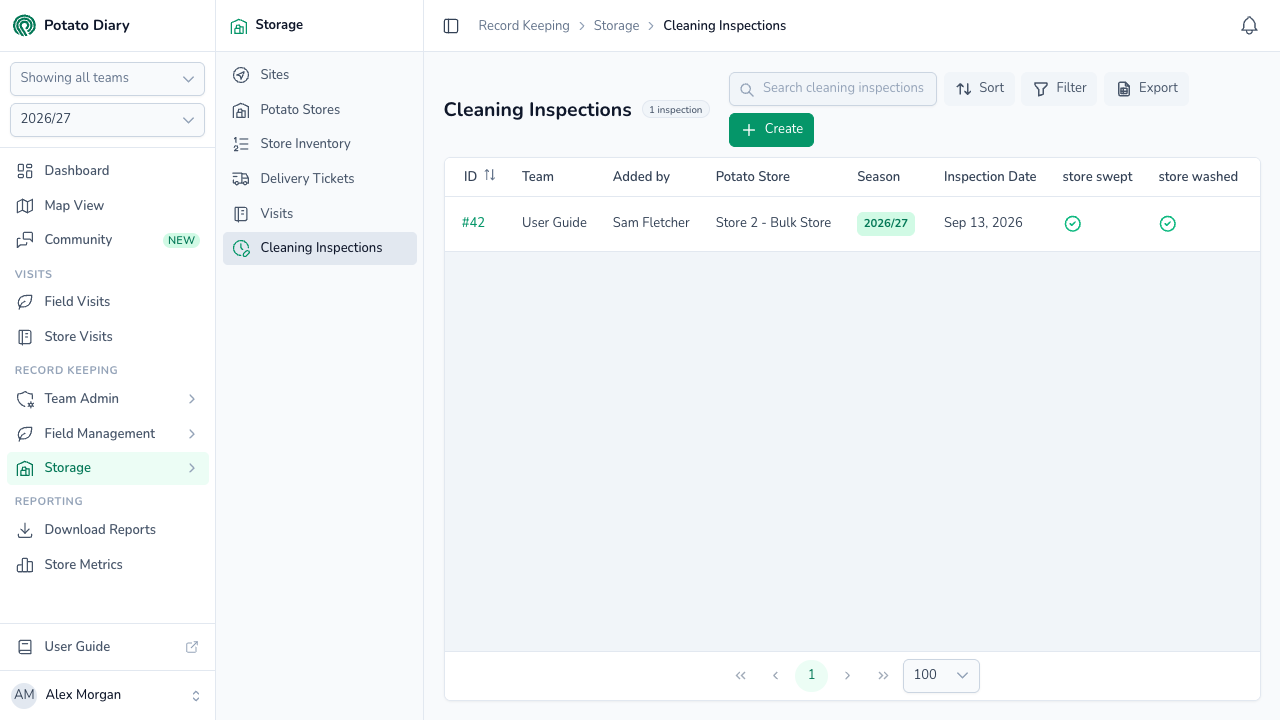This screenshot has height=720, width=1280.
Task: Click the store swept check mark
Action: point(1072,224)
